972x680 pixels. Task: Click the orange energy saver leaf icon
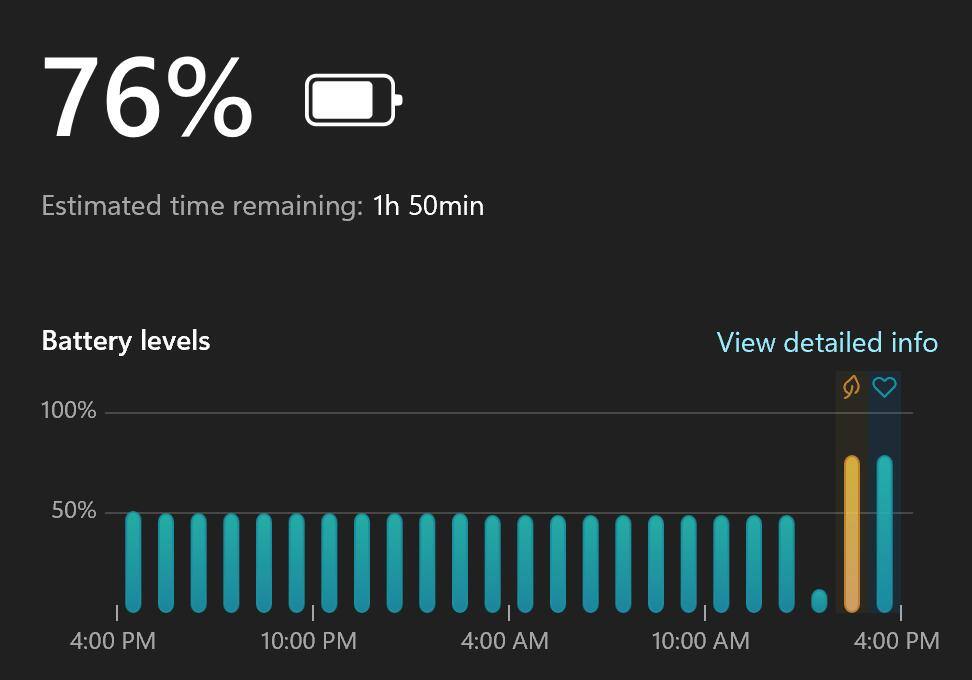tap(851, 387)
